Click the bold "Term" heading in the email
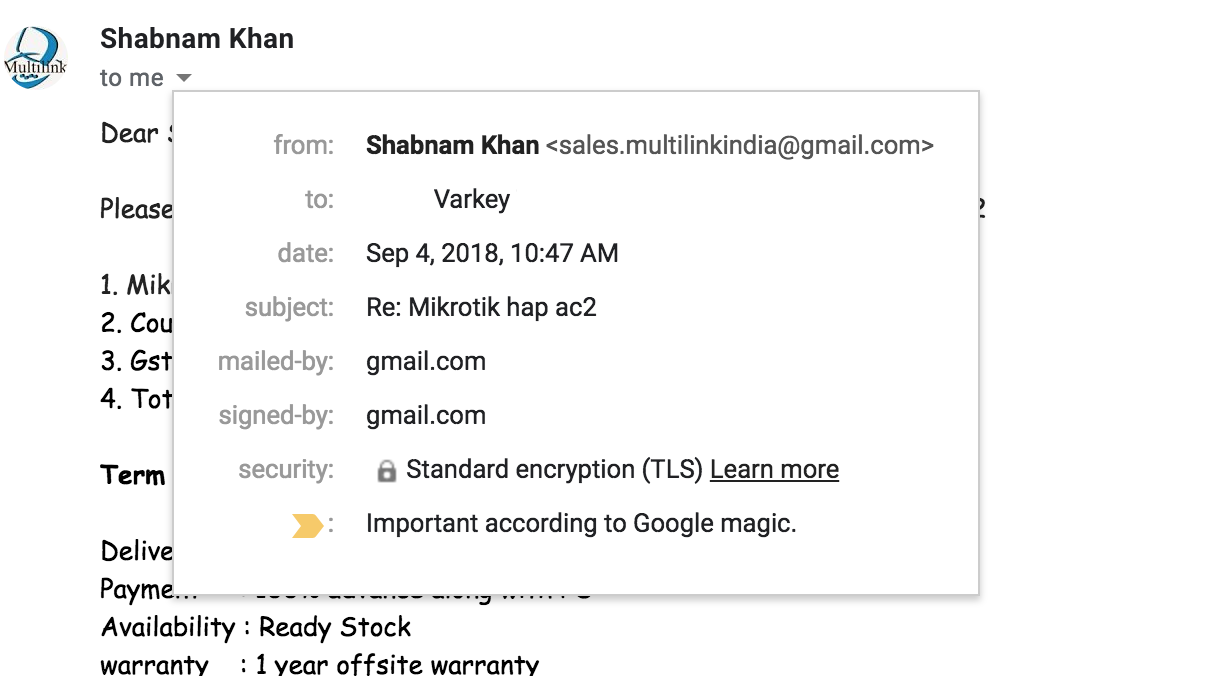 pos(133,475)
